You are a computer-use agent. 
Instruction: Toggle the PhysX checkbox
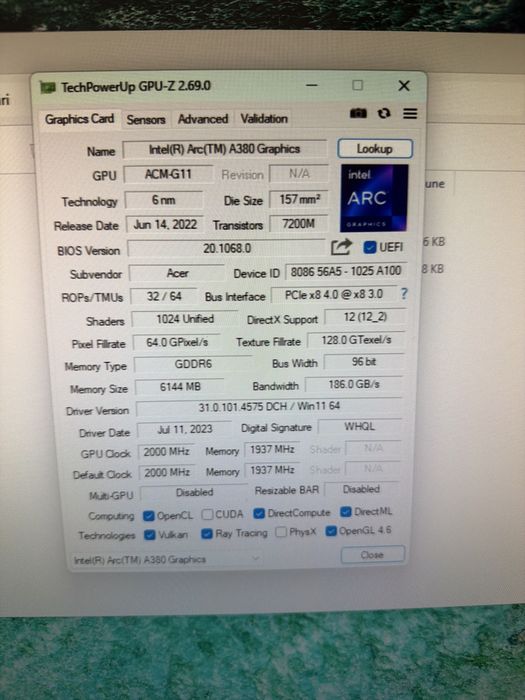[281, 532]
